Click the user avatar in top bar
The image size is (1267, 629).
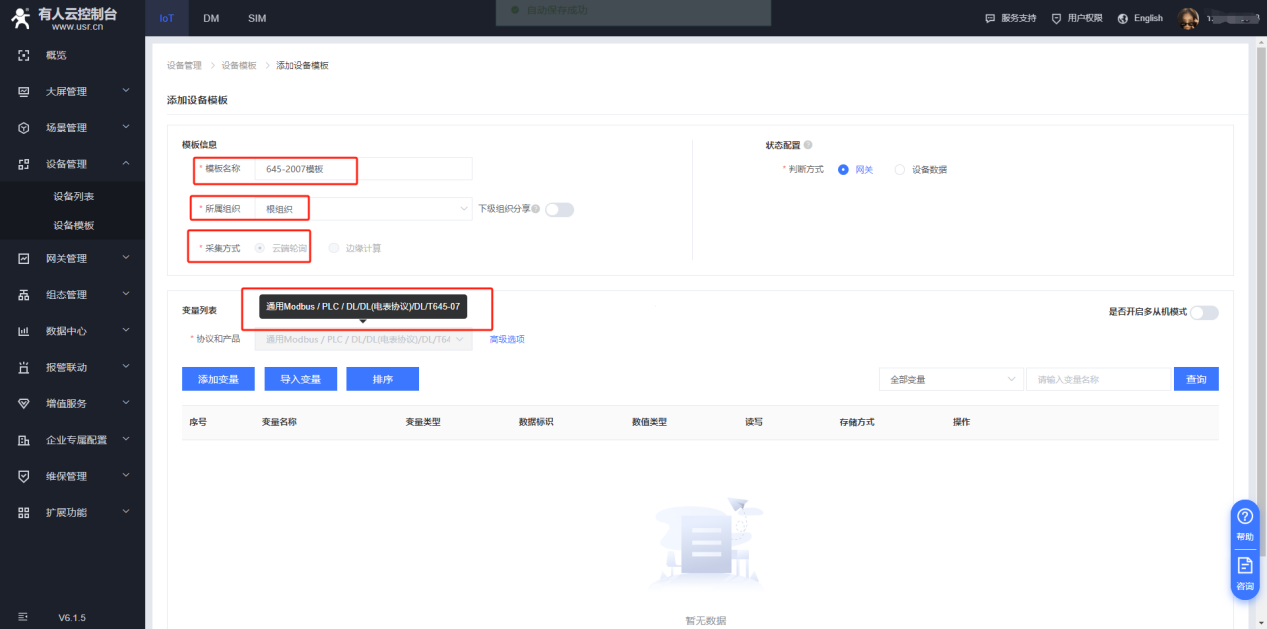[1188, 18]
